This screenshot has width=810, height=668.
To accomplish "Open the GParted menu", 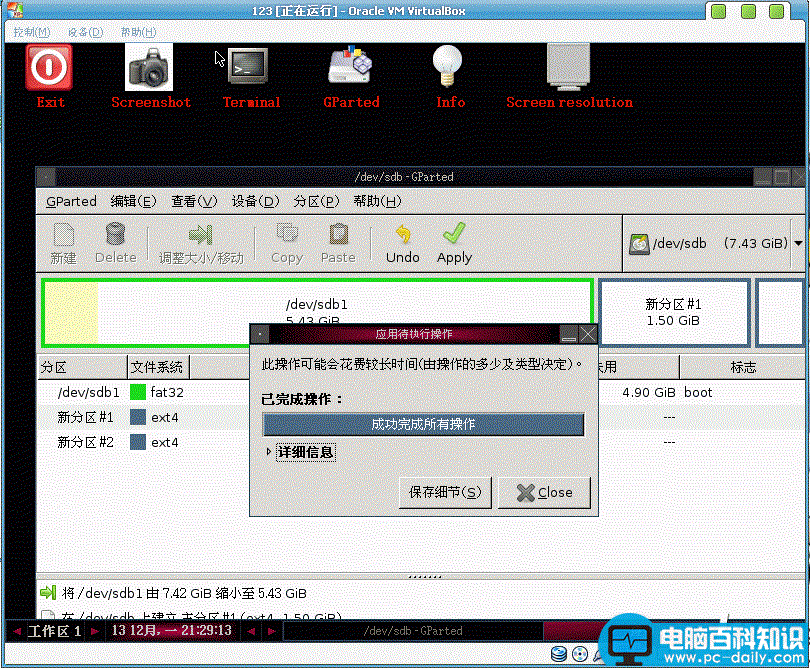I will [x=71, y=201].
